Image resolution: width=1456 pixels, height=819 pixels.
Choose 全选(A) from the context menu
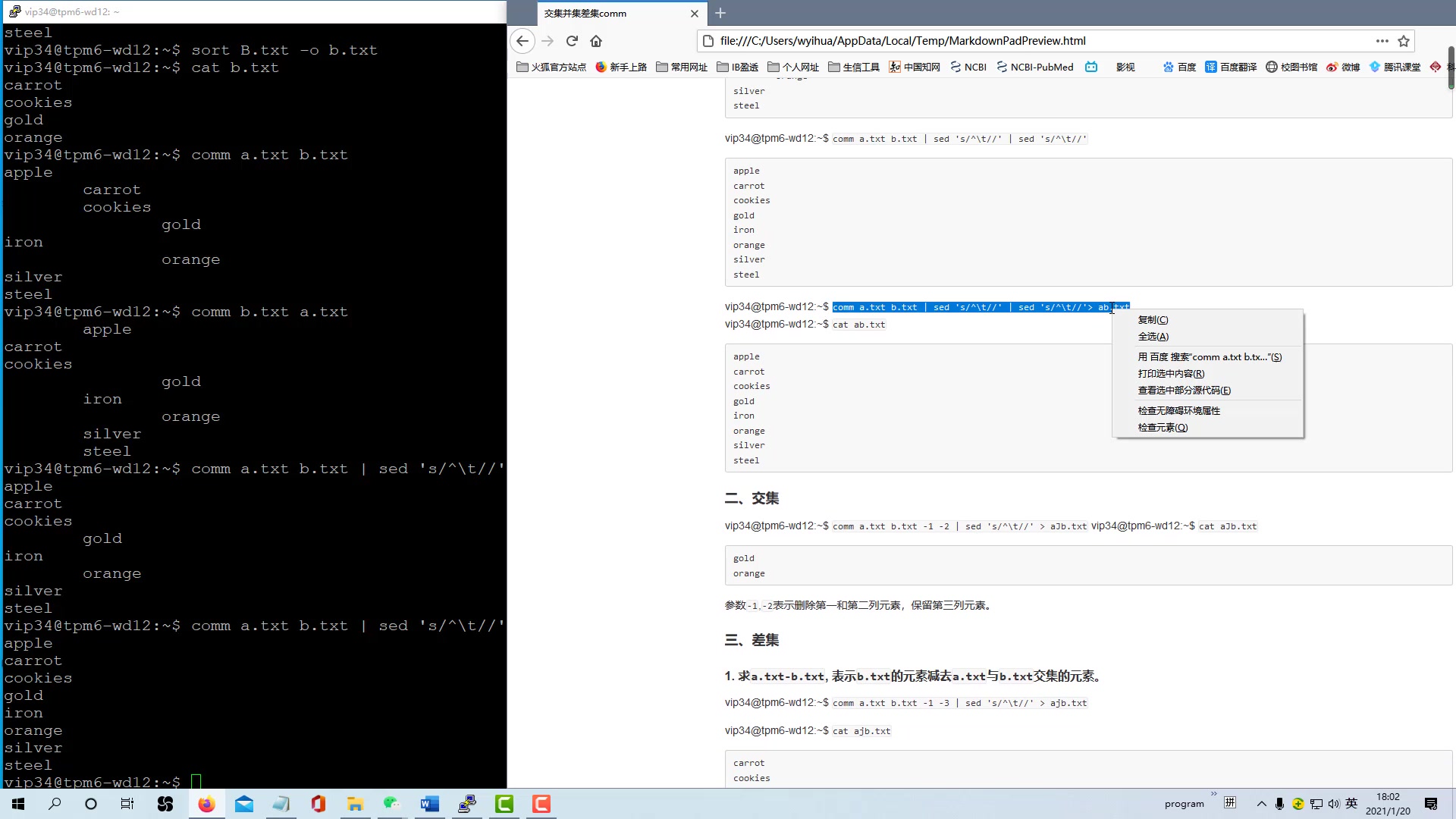point(1208,337)
